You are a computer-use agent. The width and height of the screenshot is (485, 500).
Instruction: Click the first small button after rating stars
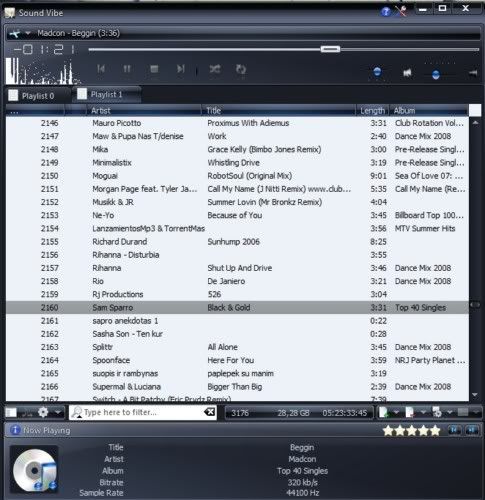tap(454, 430)
